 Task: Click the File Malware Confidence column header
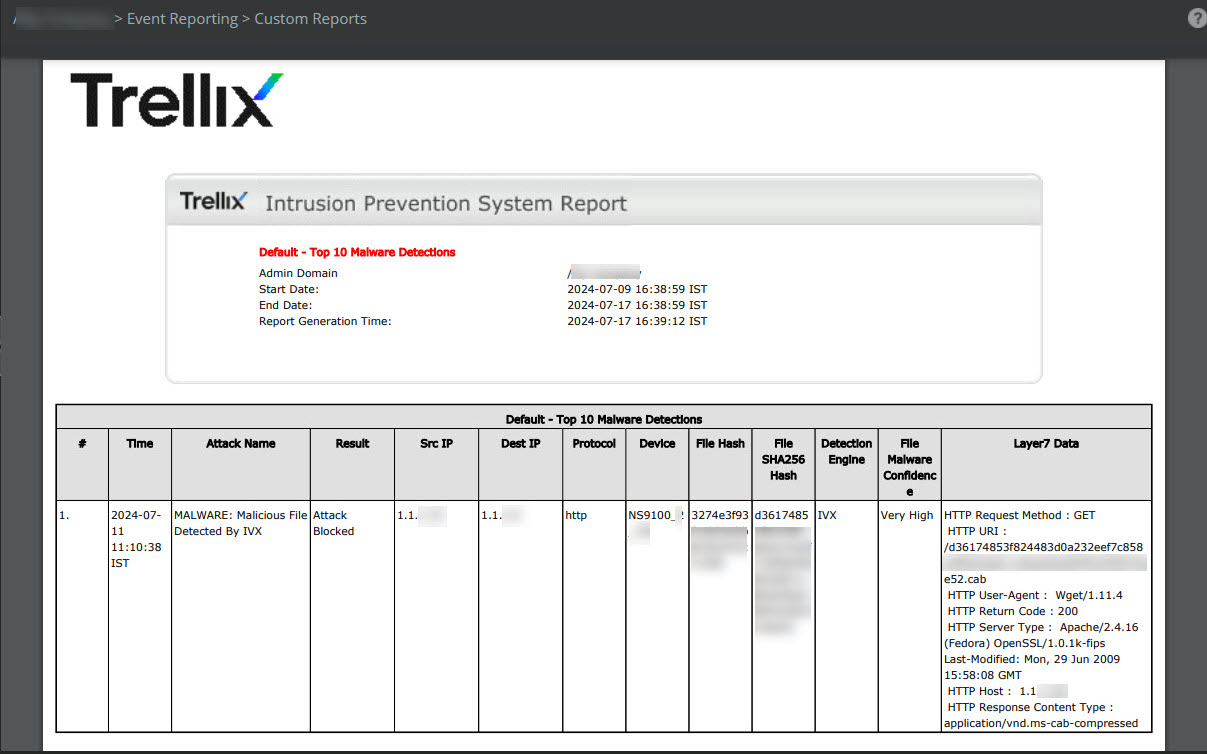(x=909, y=467)
